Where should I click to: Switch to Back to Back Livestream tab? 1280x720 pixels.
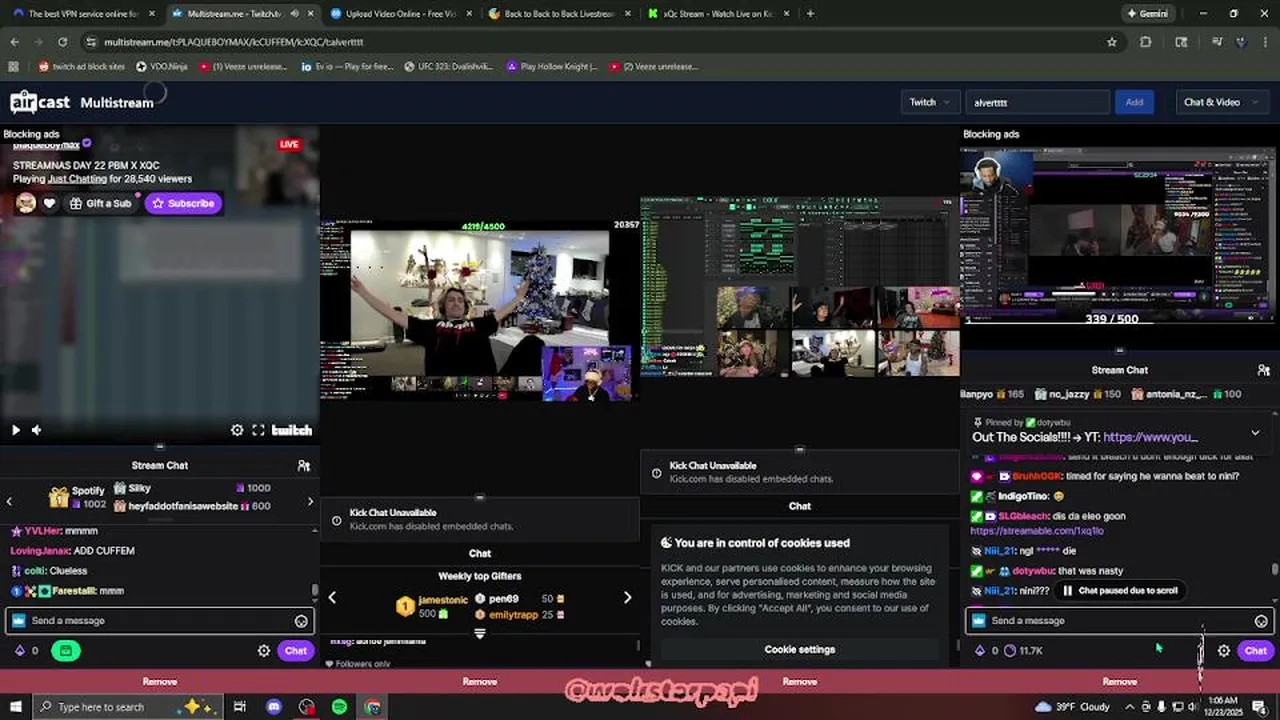tap(558, 14)
